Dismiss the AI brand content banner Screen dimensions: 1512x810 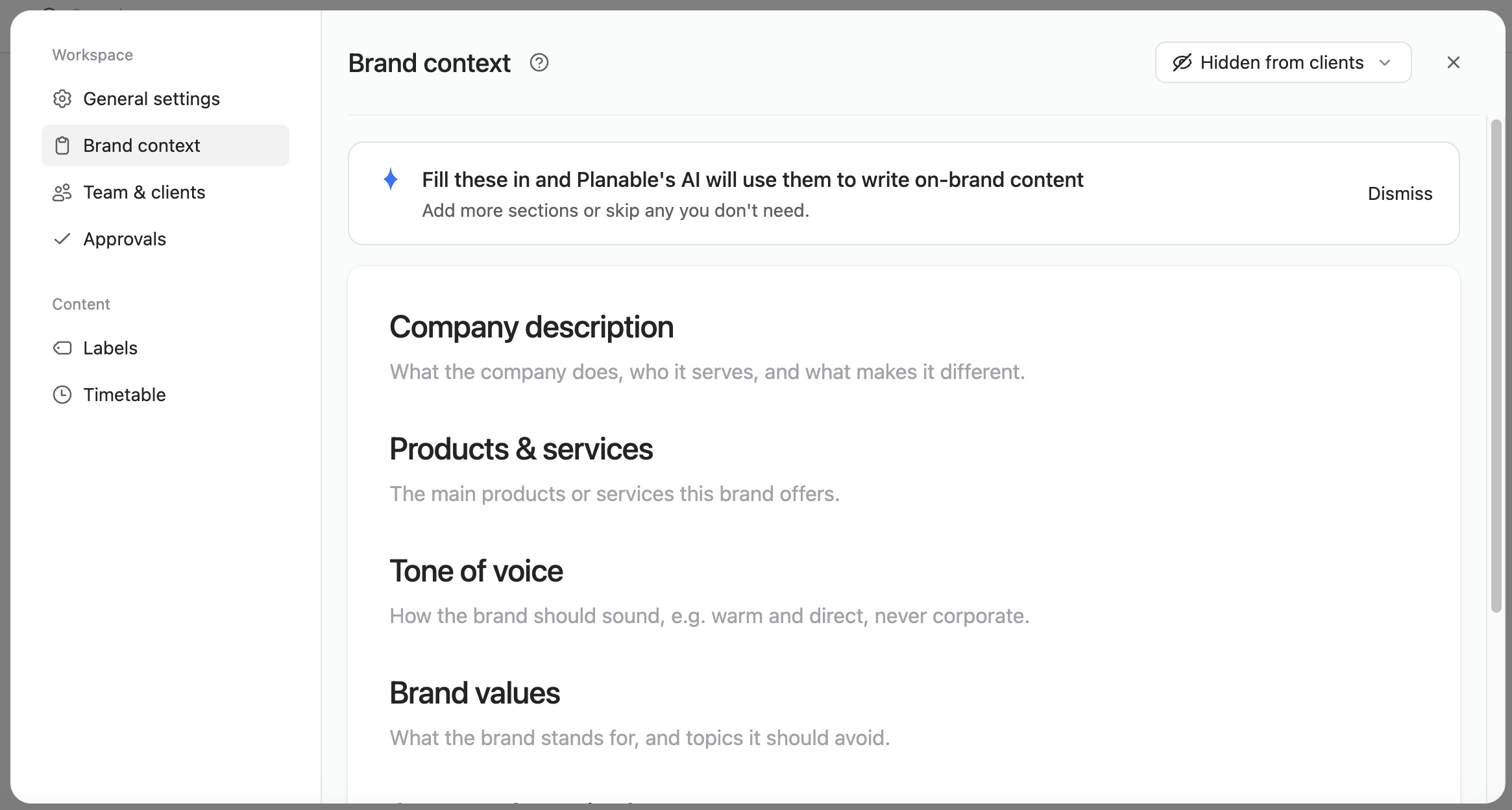1400,193
